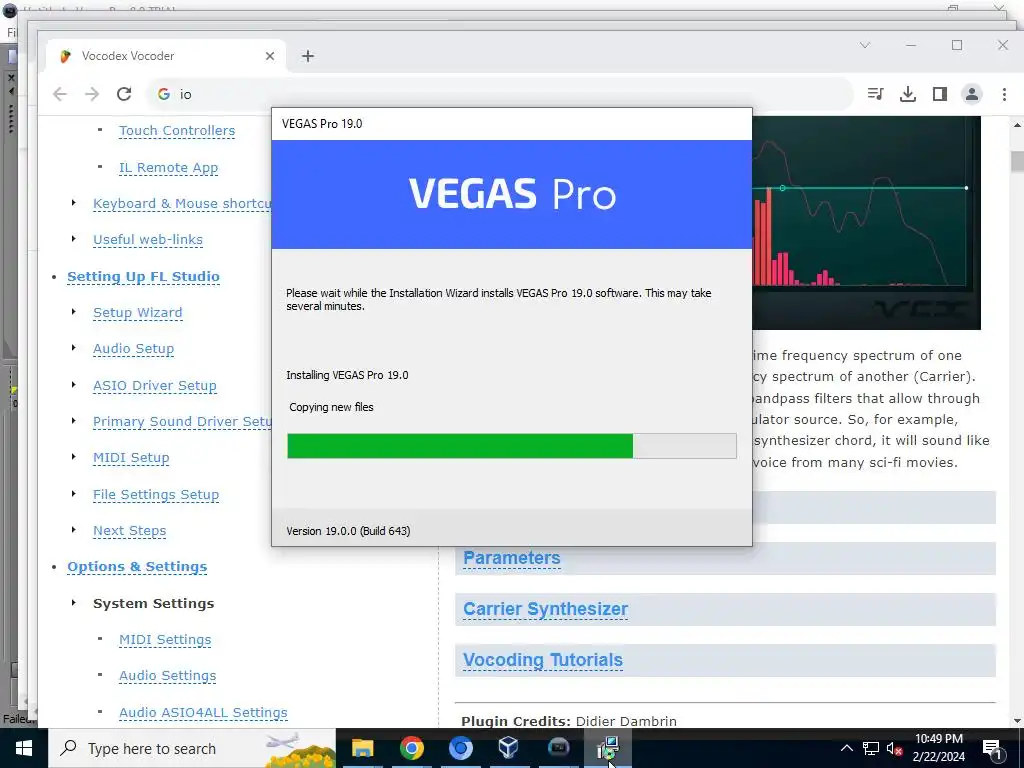
Task: Open the installer icon on taskbar
Action: [608, 748]
